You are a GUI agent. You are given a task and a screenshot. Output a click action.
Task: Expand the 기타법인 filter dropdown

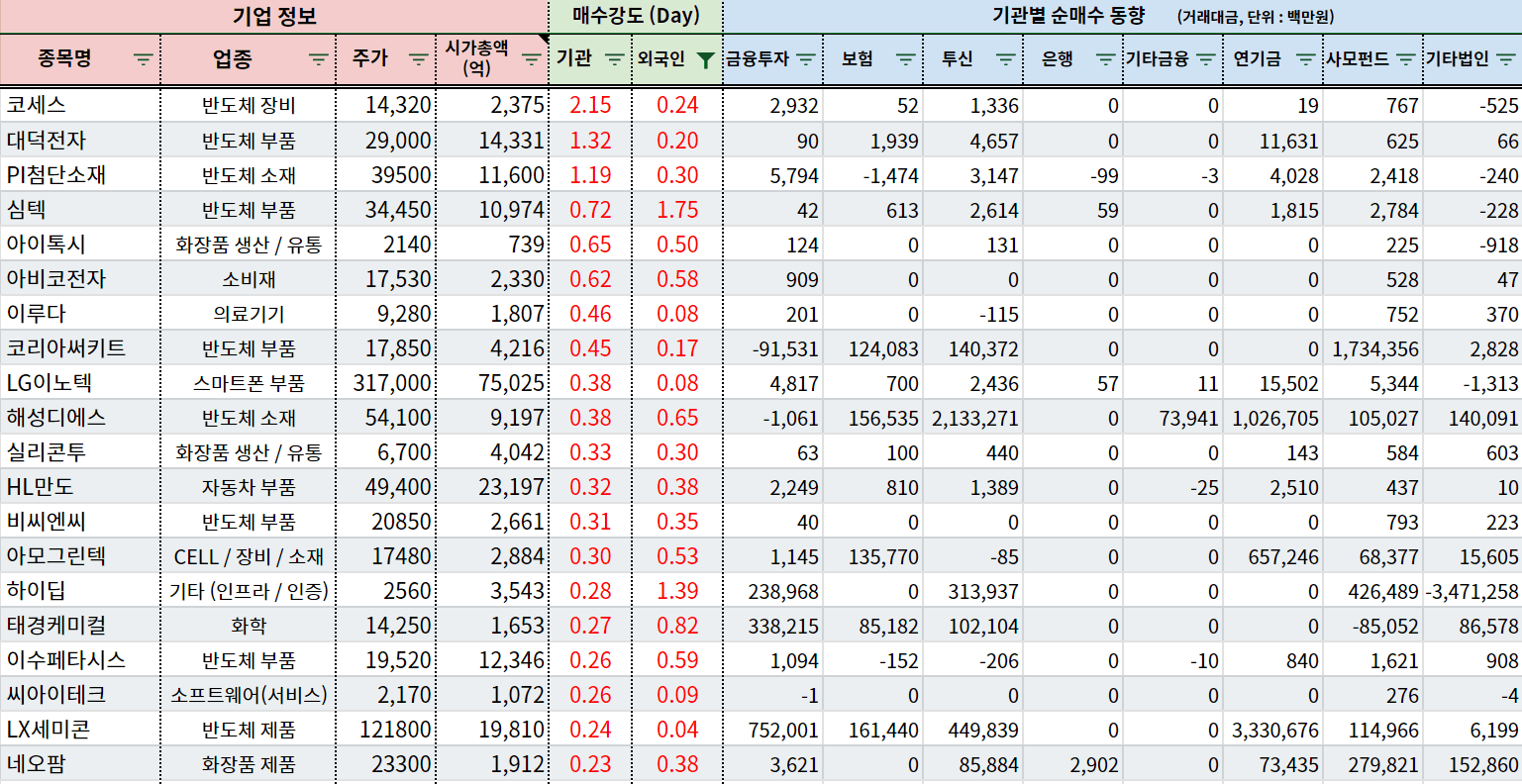pos(1505,59)
